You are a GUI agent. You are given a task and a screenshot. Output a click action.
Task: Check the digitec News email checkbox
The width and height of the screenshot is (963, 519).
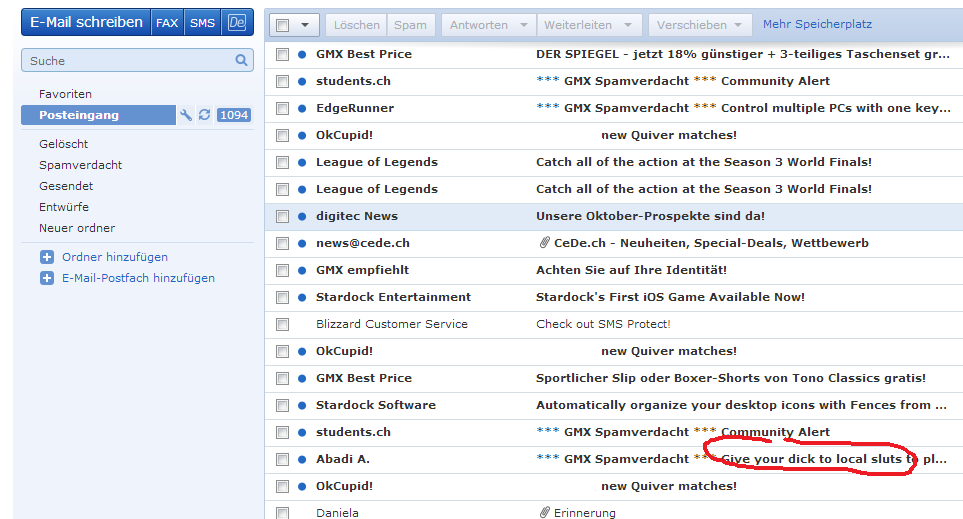[x=283, y=216]
